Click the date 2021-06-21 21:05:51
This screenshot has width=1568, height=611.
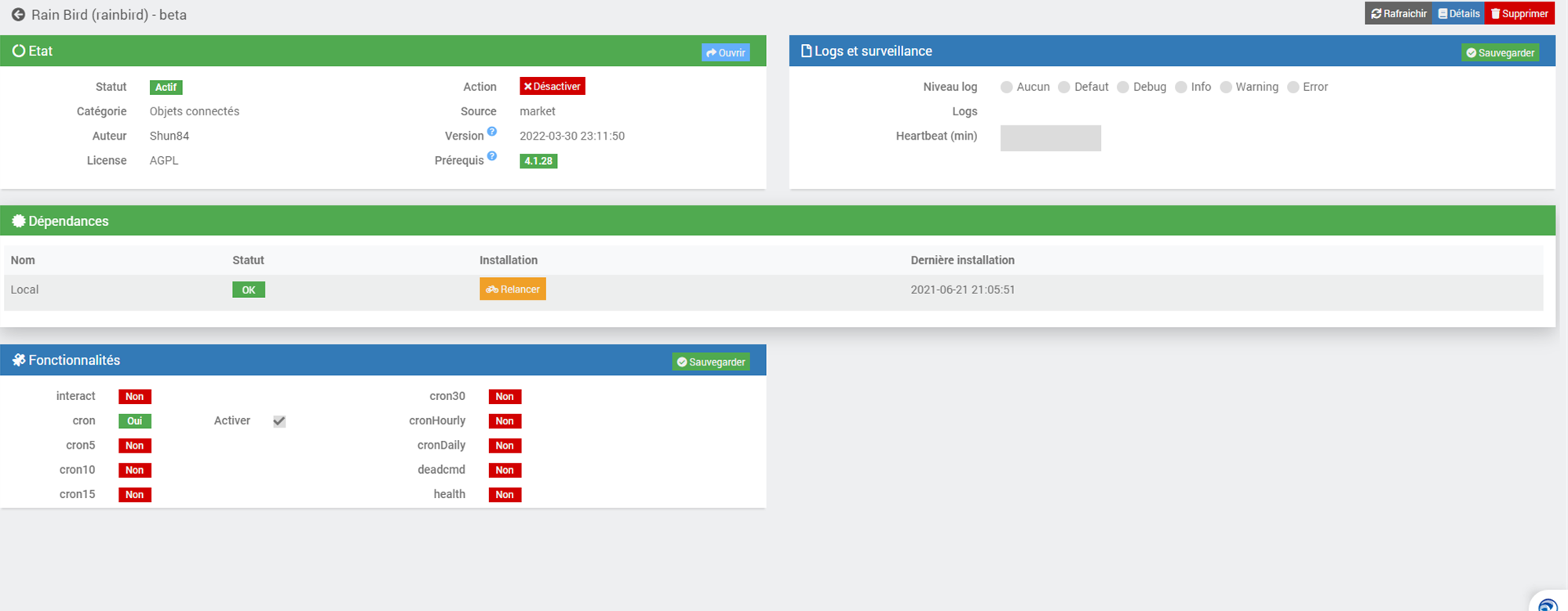[x=963, y=289]
